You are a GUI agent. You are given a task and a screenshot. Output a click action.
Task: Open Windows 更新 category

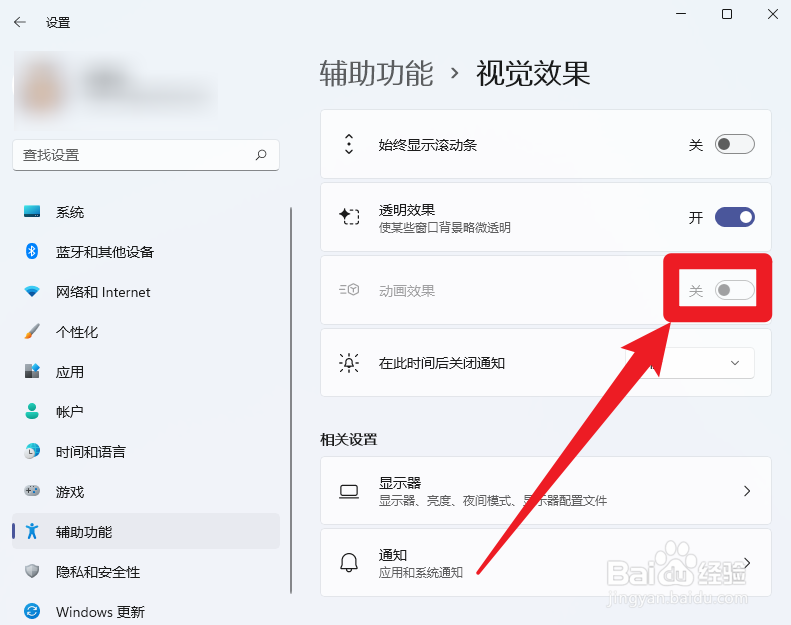click(x=146, y=611)
